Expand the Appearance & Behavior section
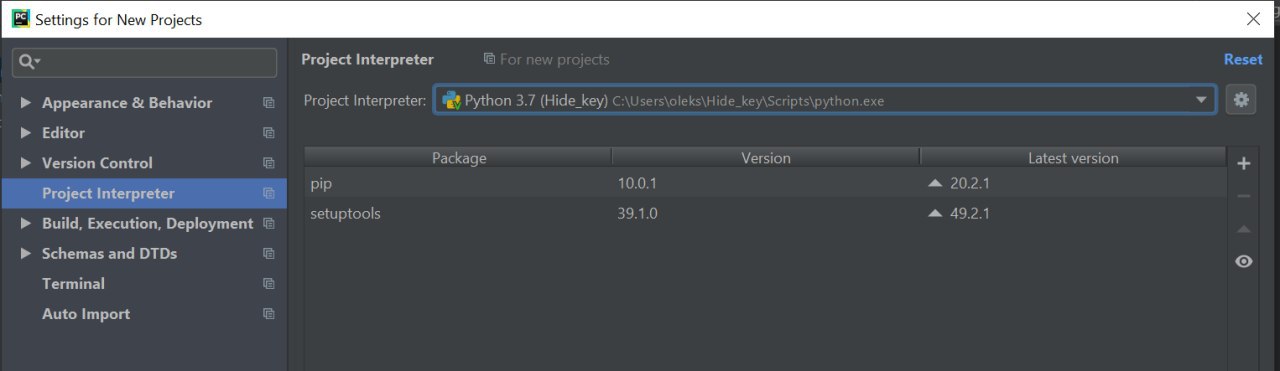This screenshot has width=1280, height=371. (25, 103)
